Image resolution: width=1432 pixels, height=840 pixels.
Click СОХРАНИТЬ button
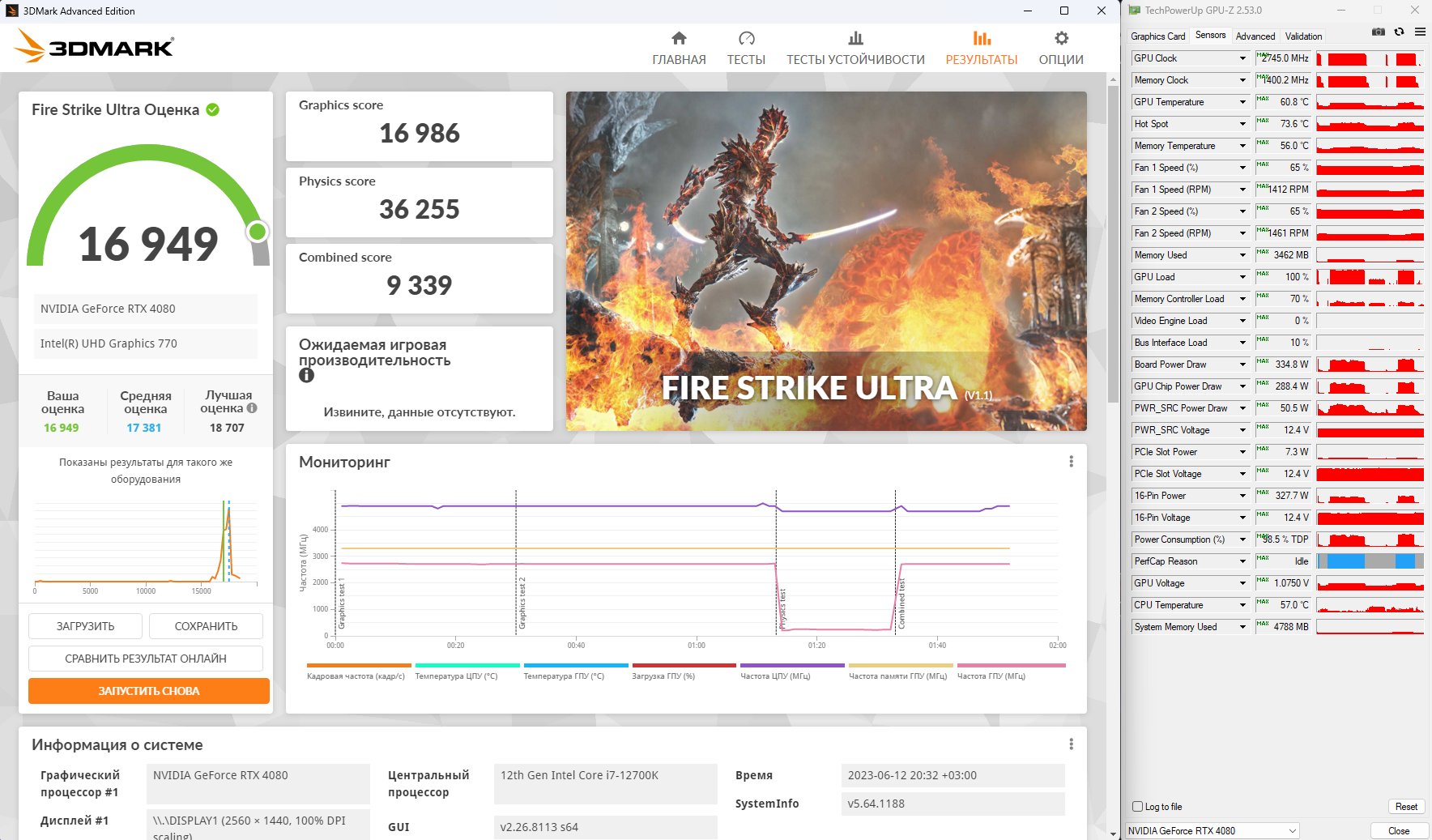point(206,626)
